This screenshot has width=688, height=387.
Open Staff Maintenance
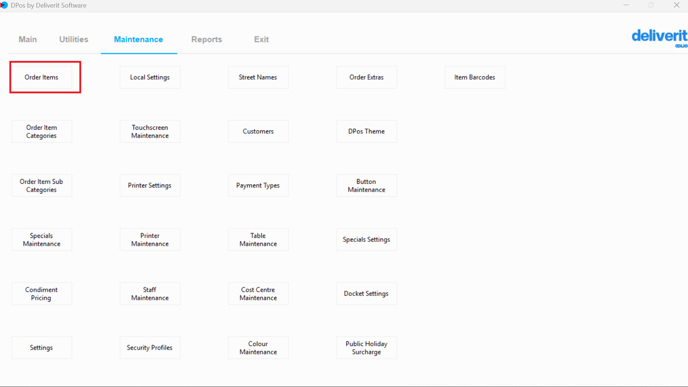[x=150, y=294]
